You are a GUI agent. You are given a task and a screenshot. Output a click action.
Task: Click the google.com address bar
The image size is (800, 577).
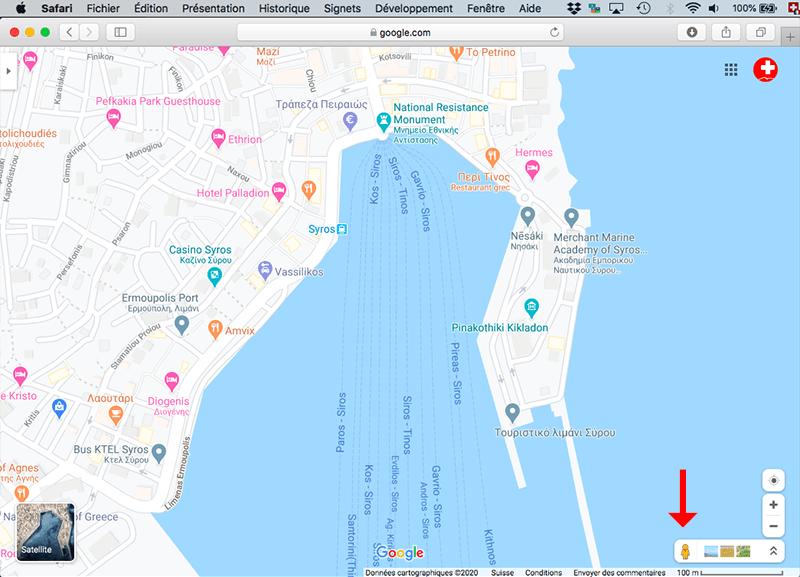pos(401,32)
